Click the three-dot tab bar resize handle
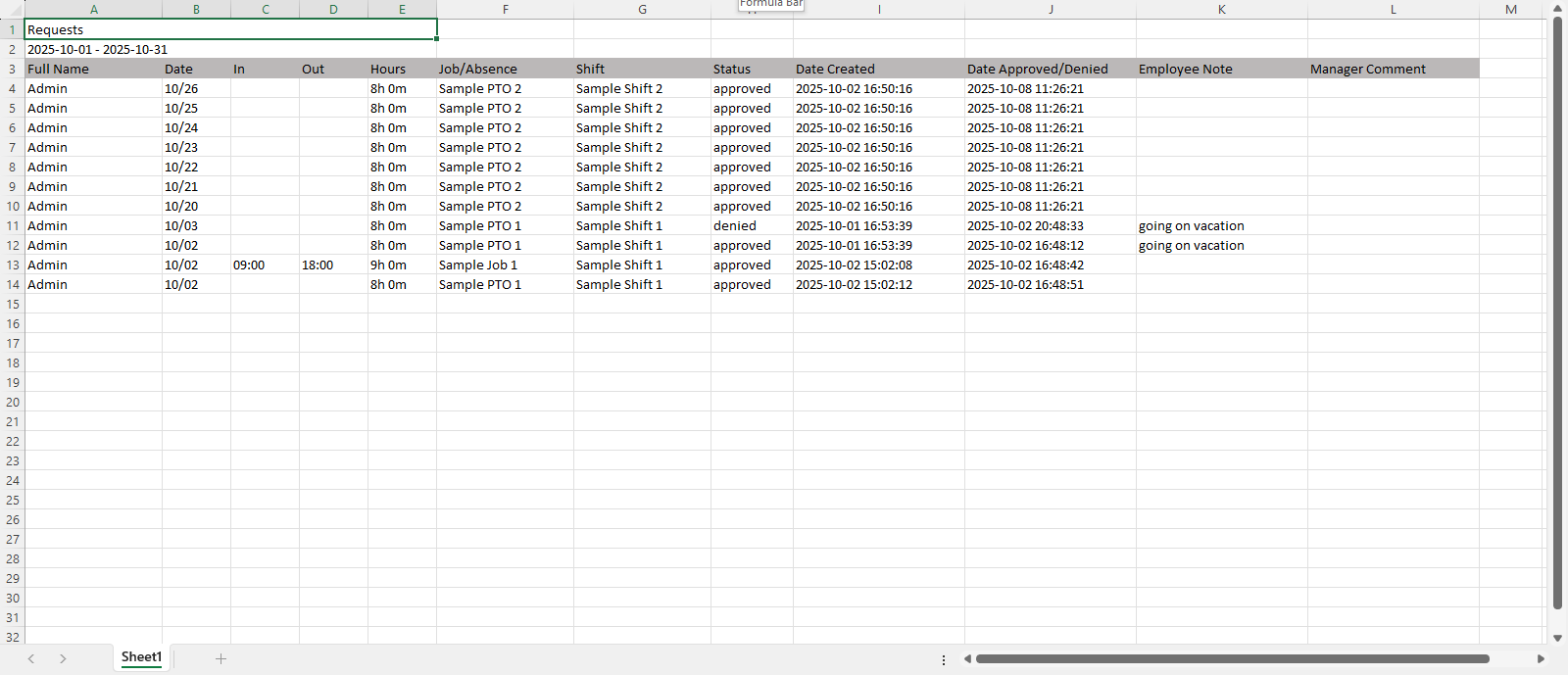The image size is (1568, 675). tap(944, 659)
